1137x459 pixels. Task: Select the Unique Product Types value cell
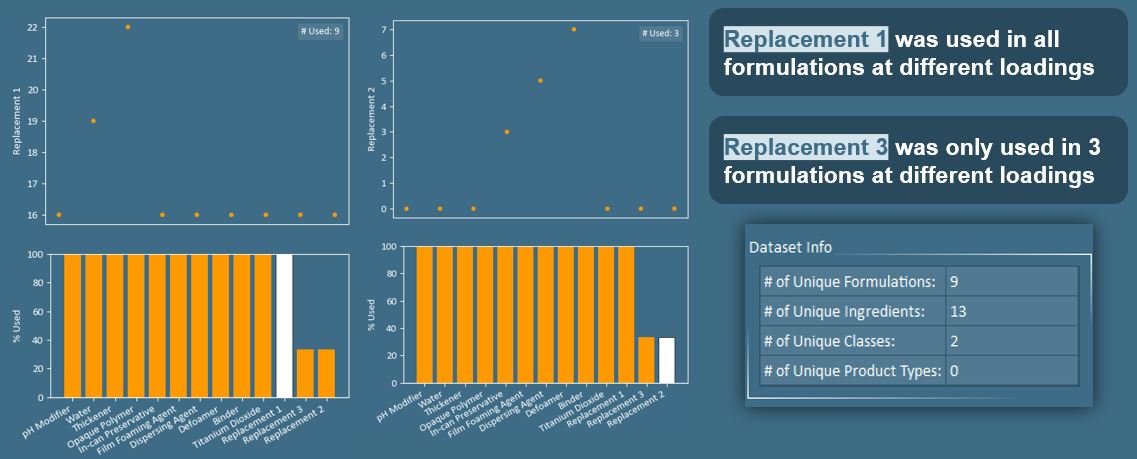(1011, 371)
